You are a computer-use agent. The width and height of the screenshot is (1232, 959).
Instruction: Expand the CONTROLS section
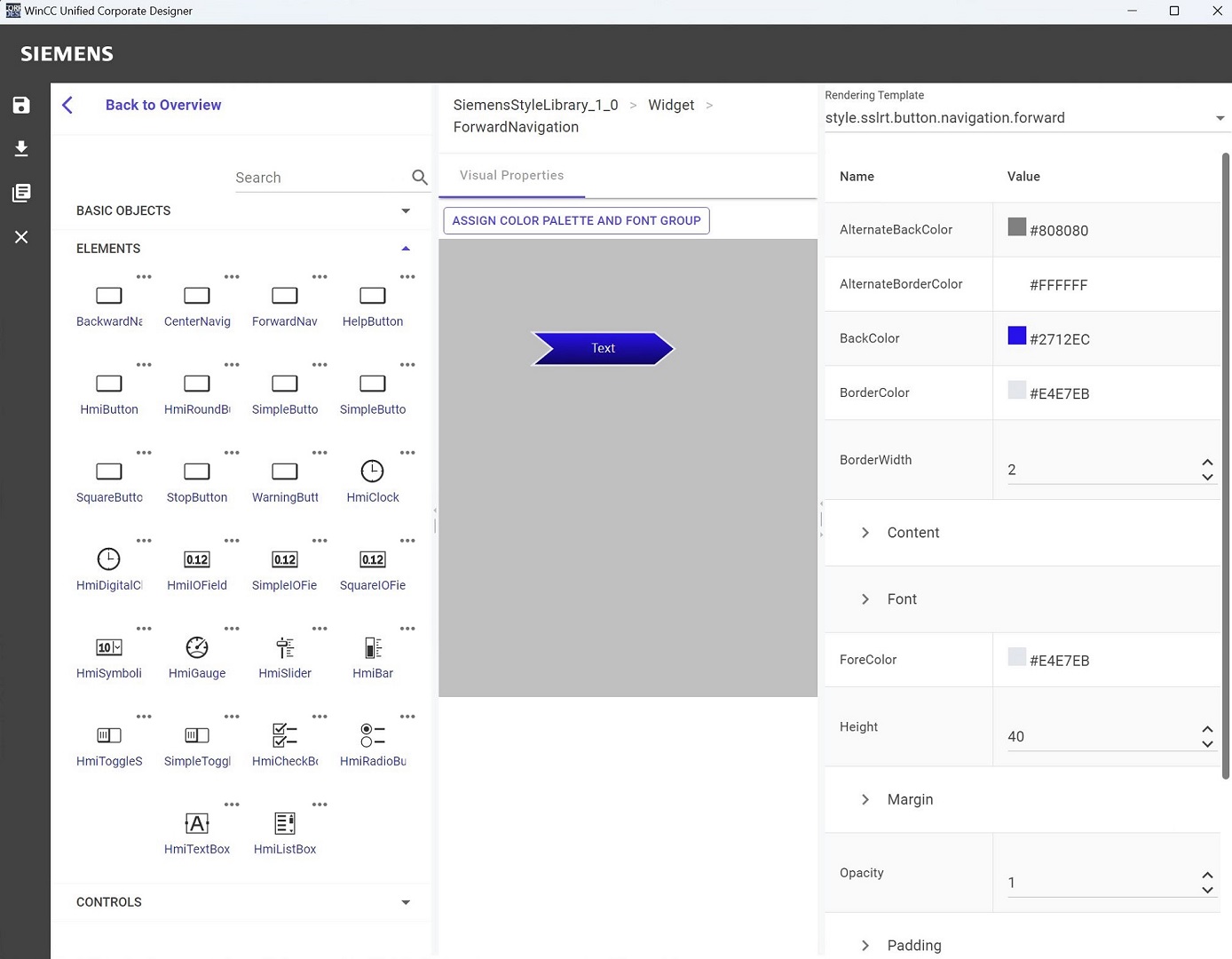coord(406,902)
